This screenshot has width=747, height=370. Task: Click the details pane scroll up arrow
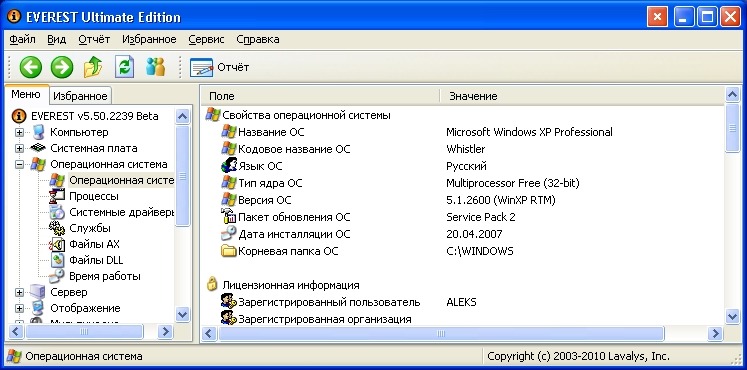tap(732, 95)
